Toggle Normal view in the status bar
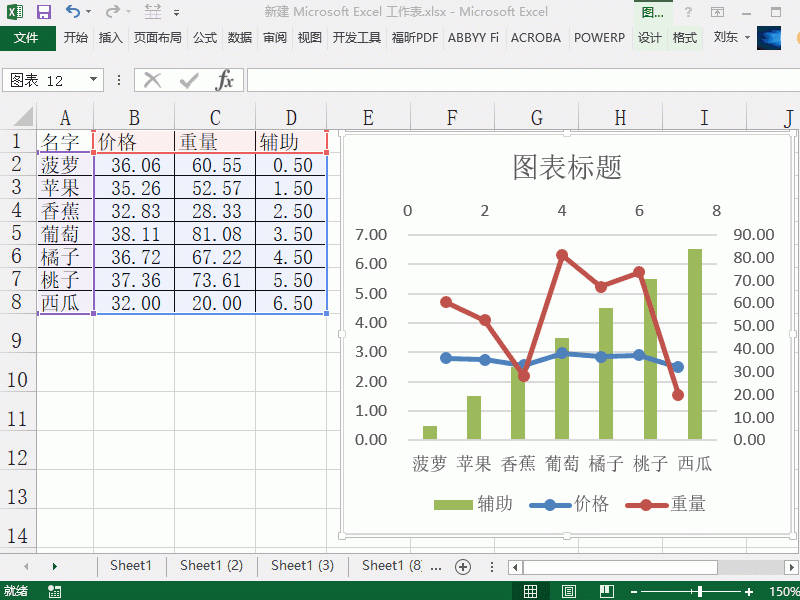Viewport: 800px width, 600px height. pyautogui.click(x=530, y=590)
